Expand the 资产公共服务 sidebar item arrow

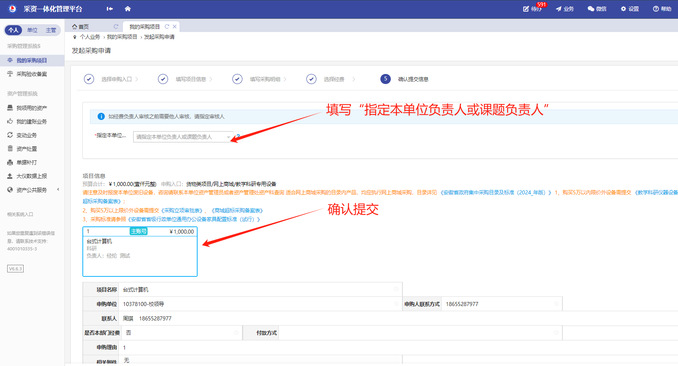pyautogui.click(x=58, y=189)
